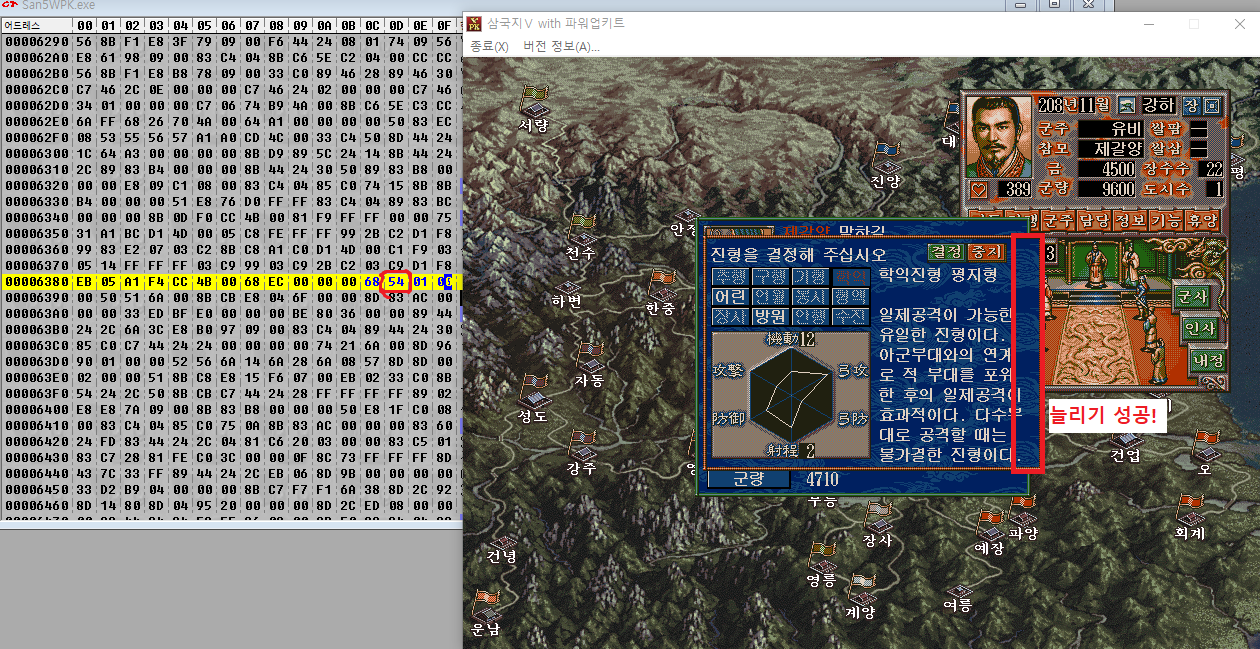
Task: Confirm formation with 결정 button
Action: pos(945,252)
